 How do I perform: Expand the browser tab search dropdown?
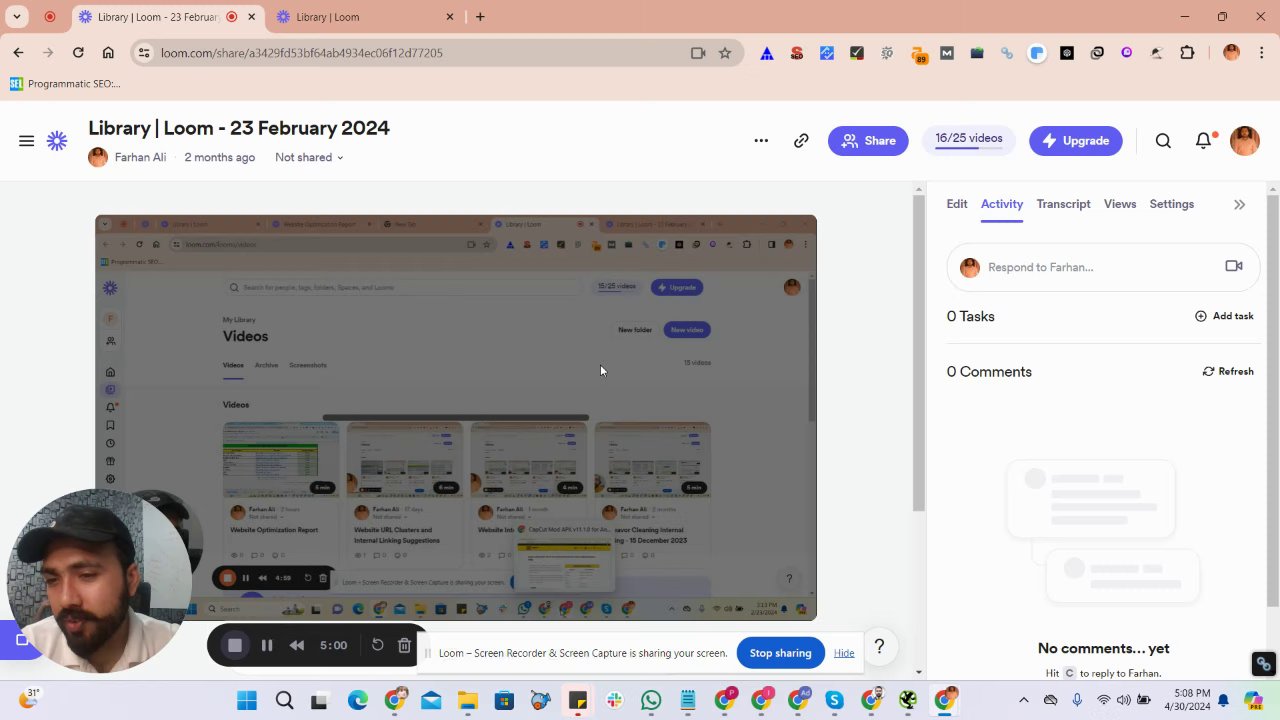coord(17,17)
